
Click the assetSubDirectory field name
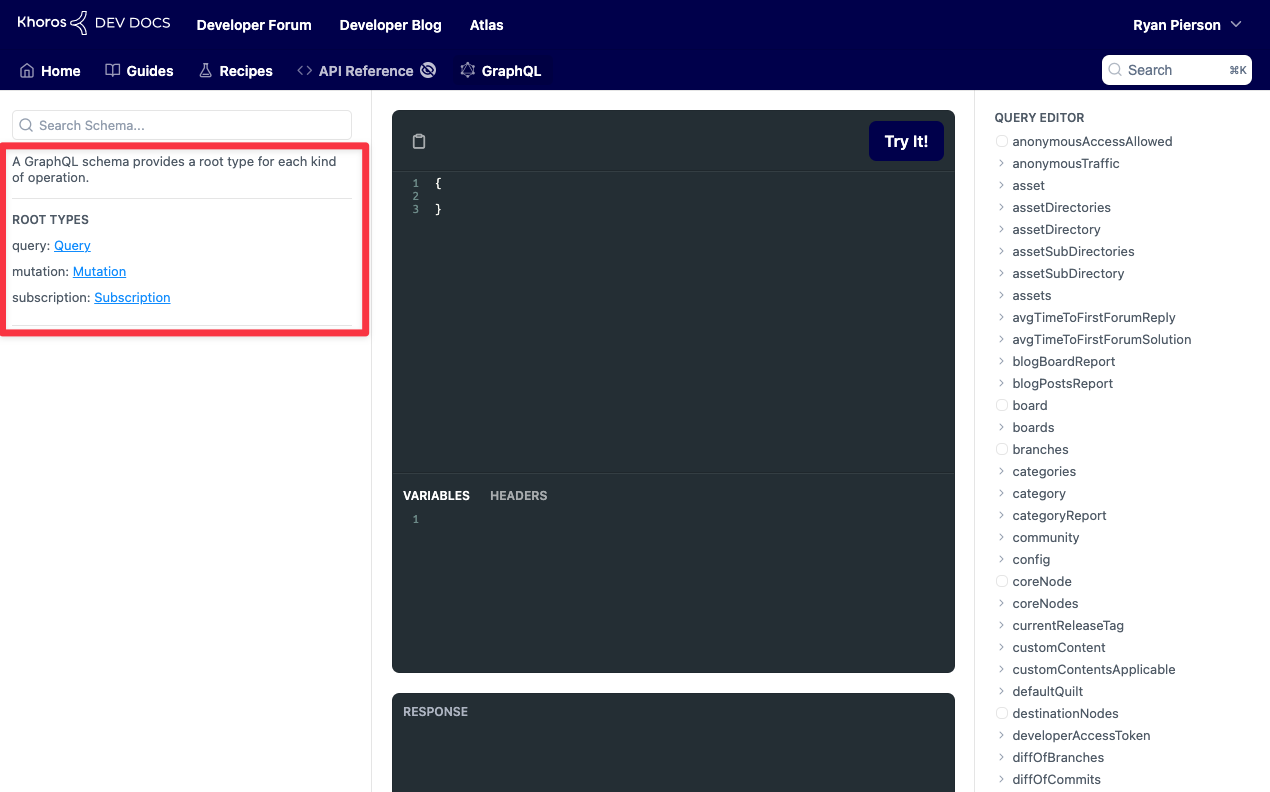pyautogui.click(x=1068, y=274)
